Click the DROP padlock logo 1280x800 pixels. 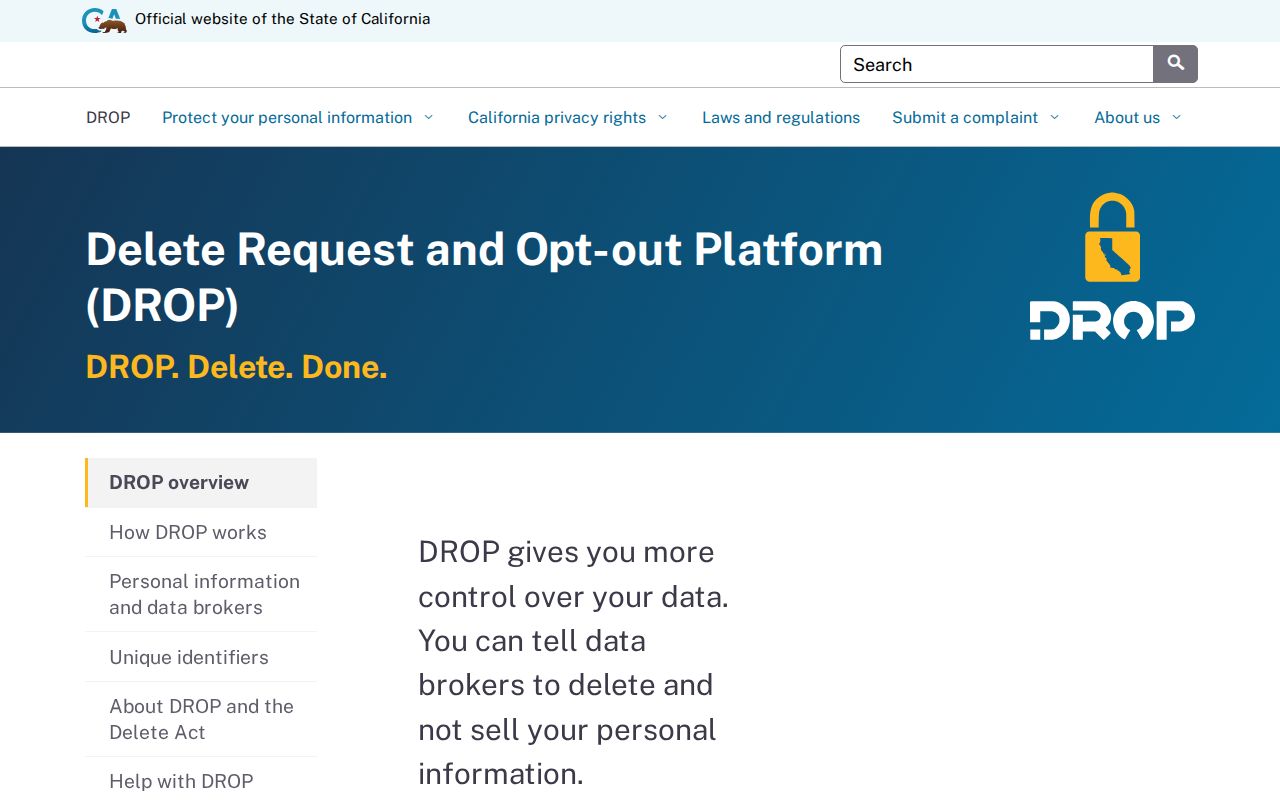[x=1112, y=266]
